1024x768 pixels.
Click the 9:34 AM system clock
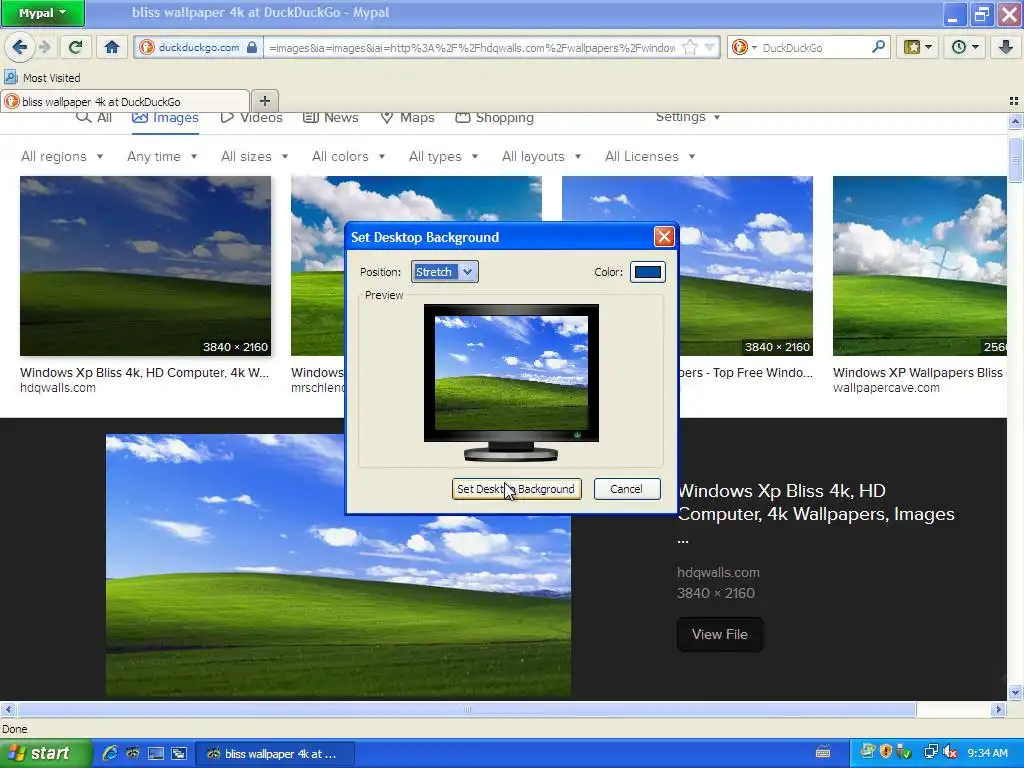point(988,754)
